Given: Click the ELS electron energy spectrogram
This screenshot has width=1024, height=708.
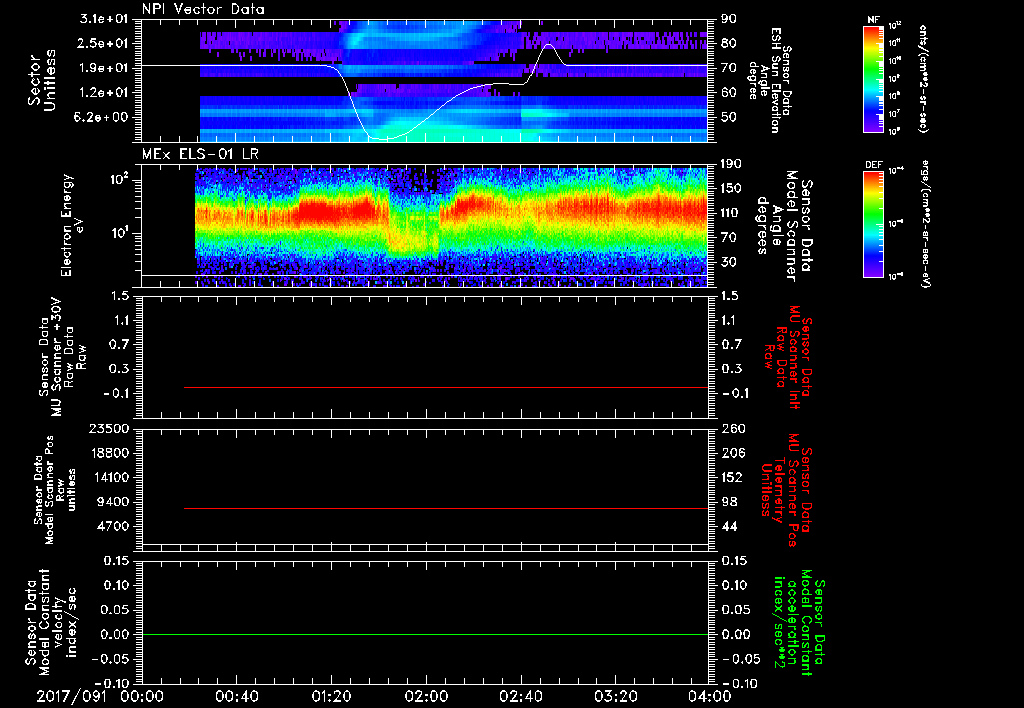Looking at the screenshot, I should 451,227.
